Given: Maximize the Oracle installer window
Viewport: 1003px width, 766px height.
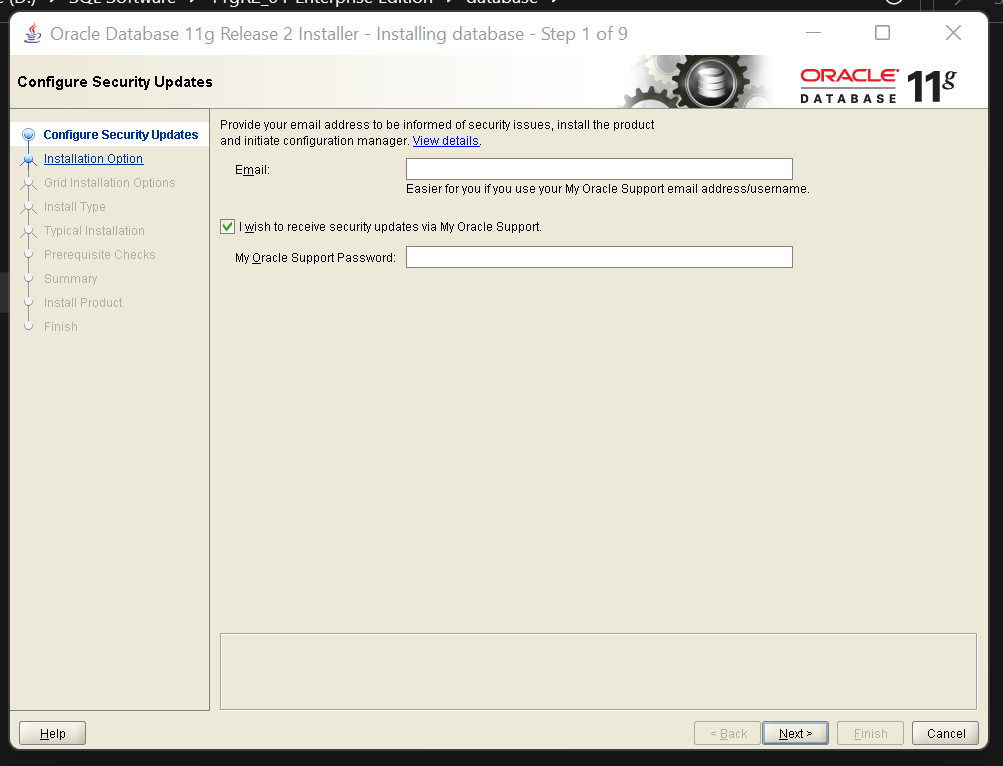Looking at the screenshot, I should pyautogui.click(x=882, y=33).
